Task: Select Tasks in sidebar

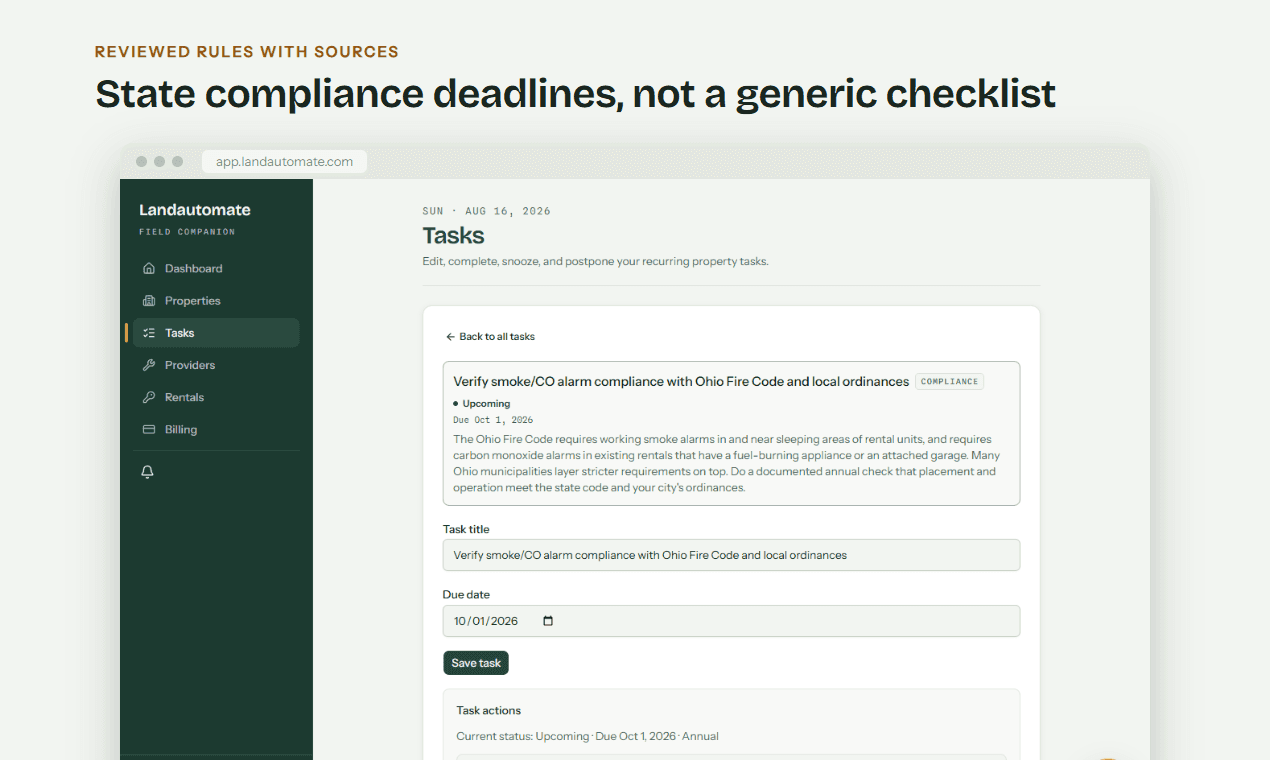Action: coord(216,333)
